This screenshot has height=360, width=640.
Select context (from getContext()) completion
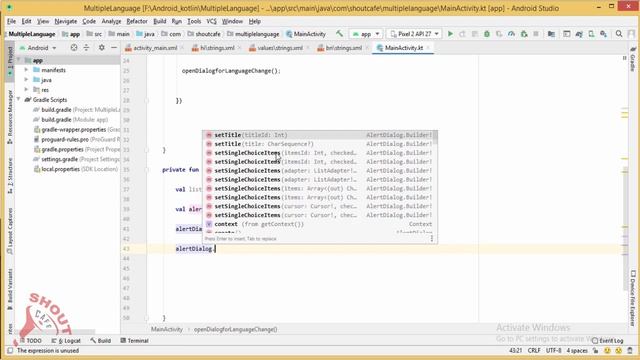(x=319, y=224)
